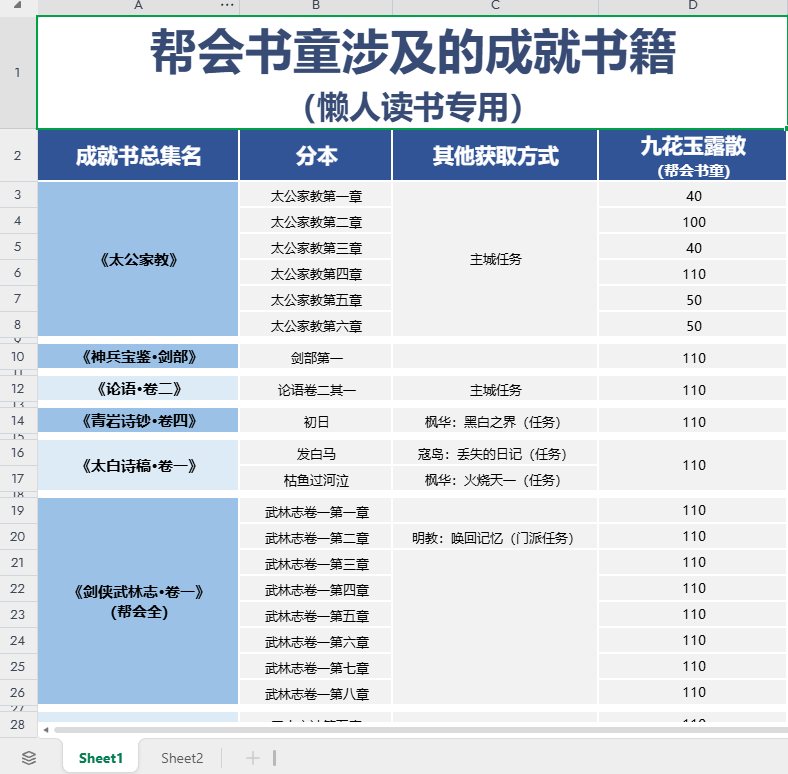Open column A's three-dot options
The width and height of the screenshot is (788, 774).
[x=227, y=5]
